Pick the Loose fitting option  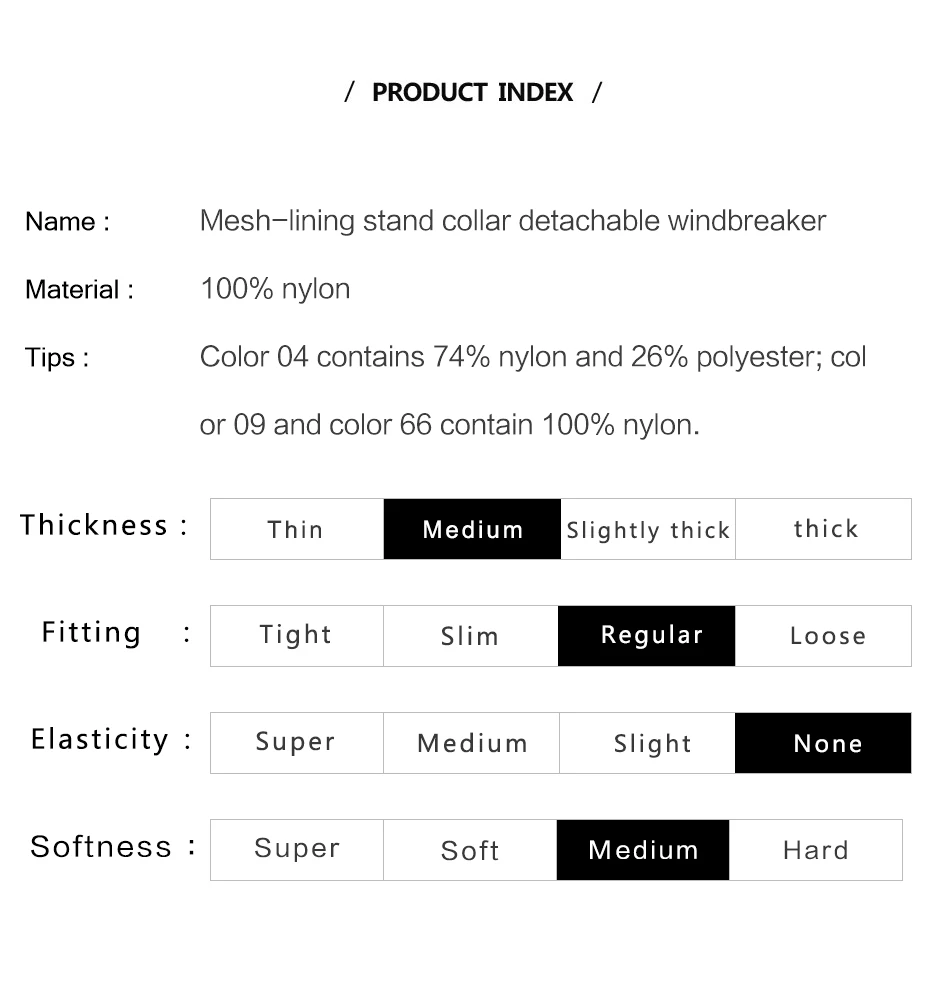(x=824, y=636)
